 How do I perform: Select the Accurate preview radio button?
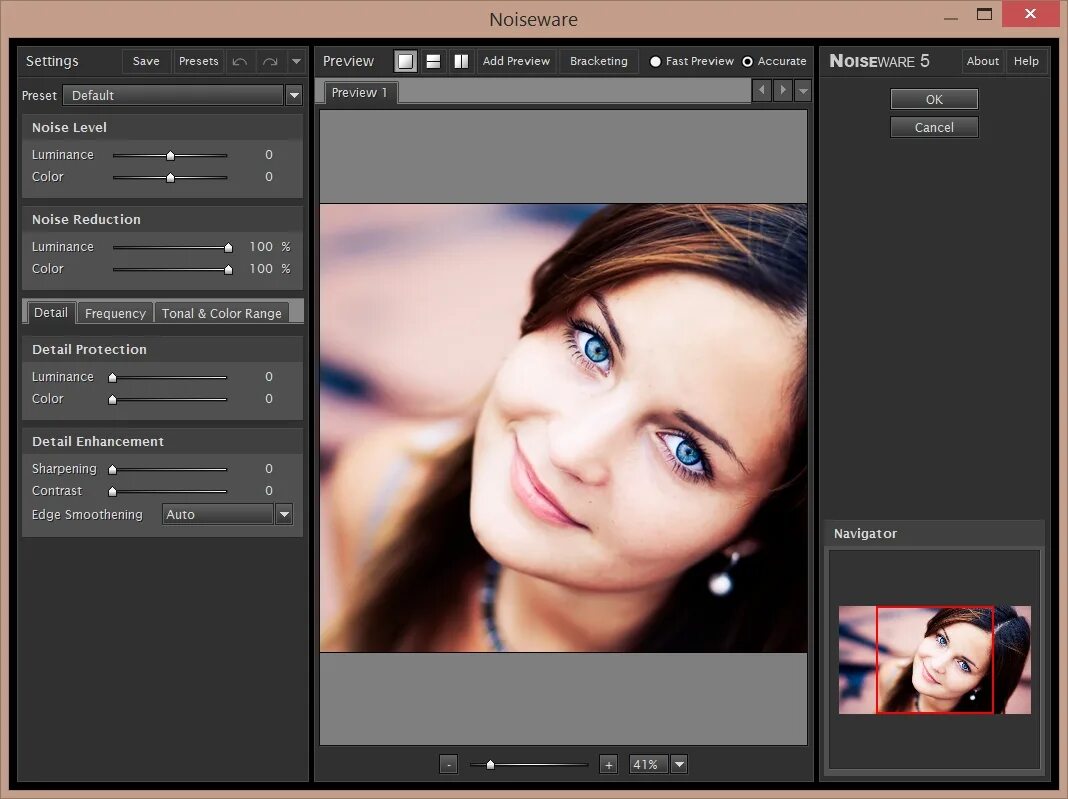point(747,61)
